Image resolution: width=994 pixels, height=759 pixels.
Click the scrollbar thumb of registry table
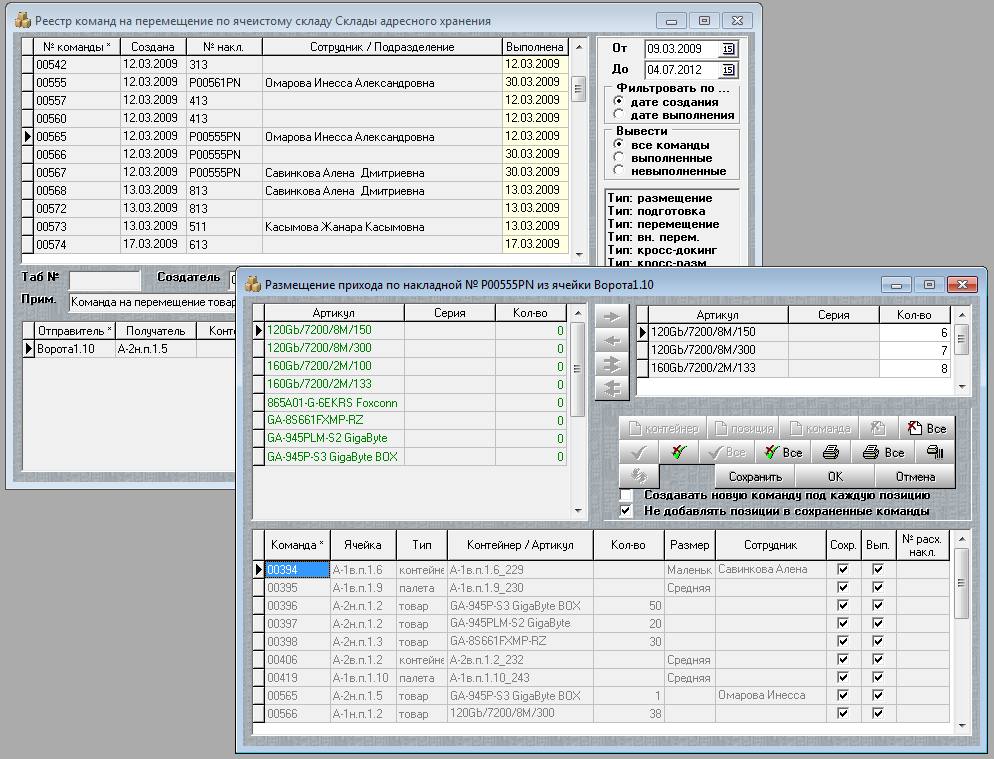point(578,88)
